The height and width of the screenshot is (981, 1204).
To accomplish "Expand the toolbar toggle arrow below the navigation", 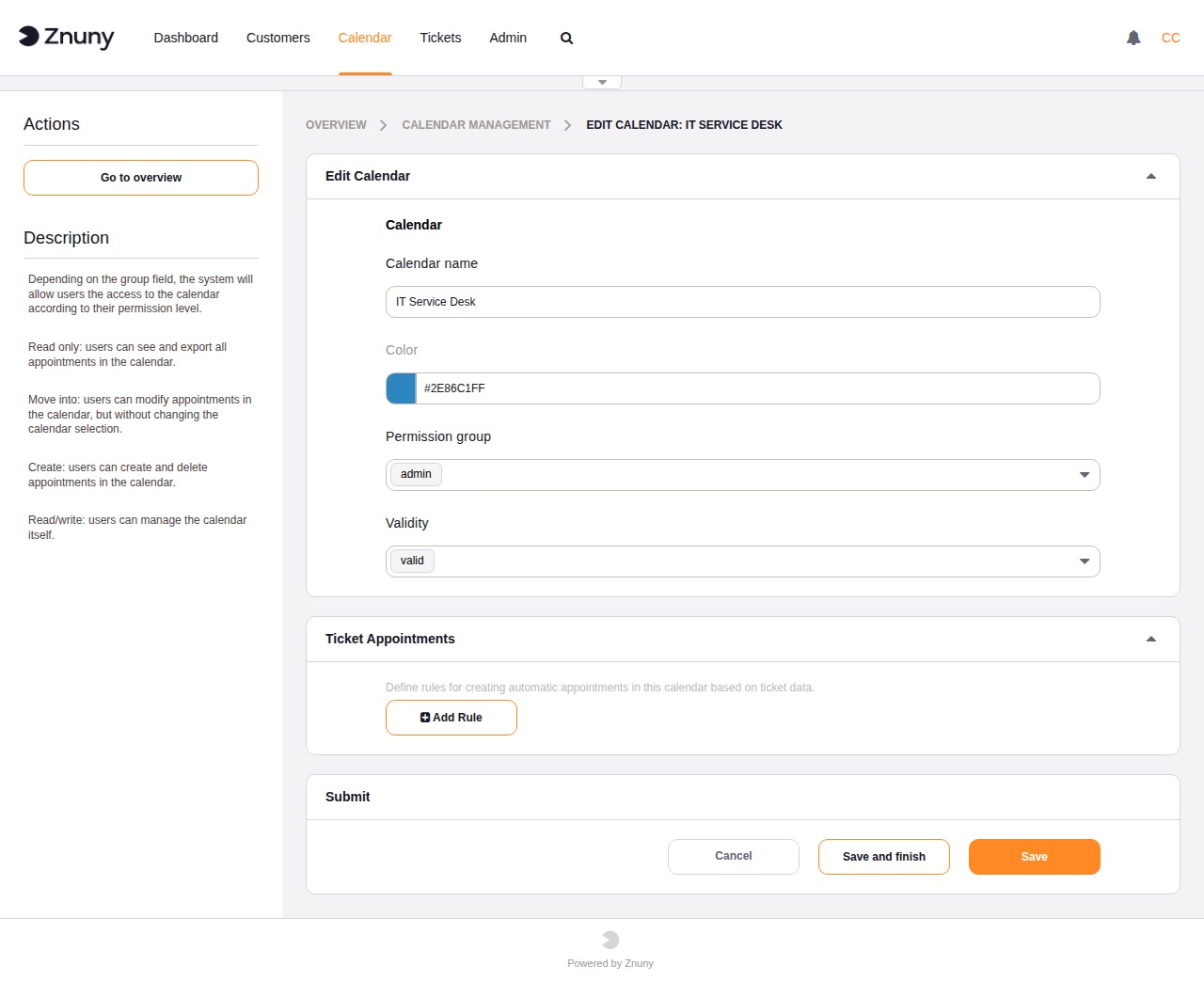I will coord(602,82).
